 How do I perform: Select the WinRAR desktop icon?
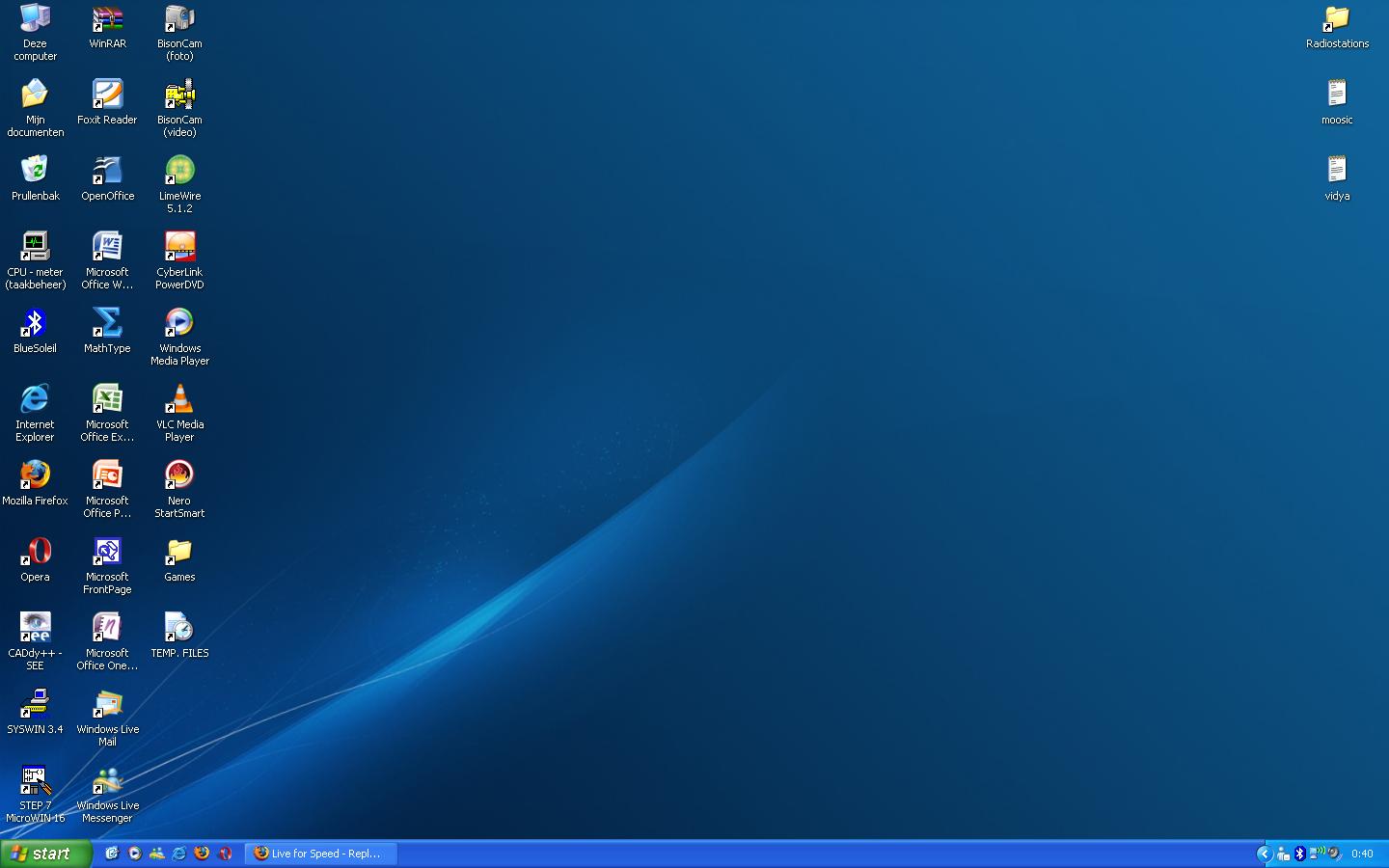point(107,26)
